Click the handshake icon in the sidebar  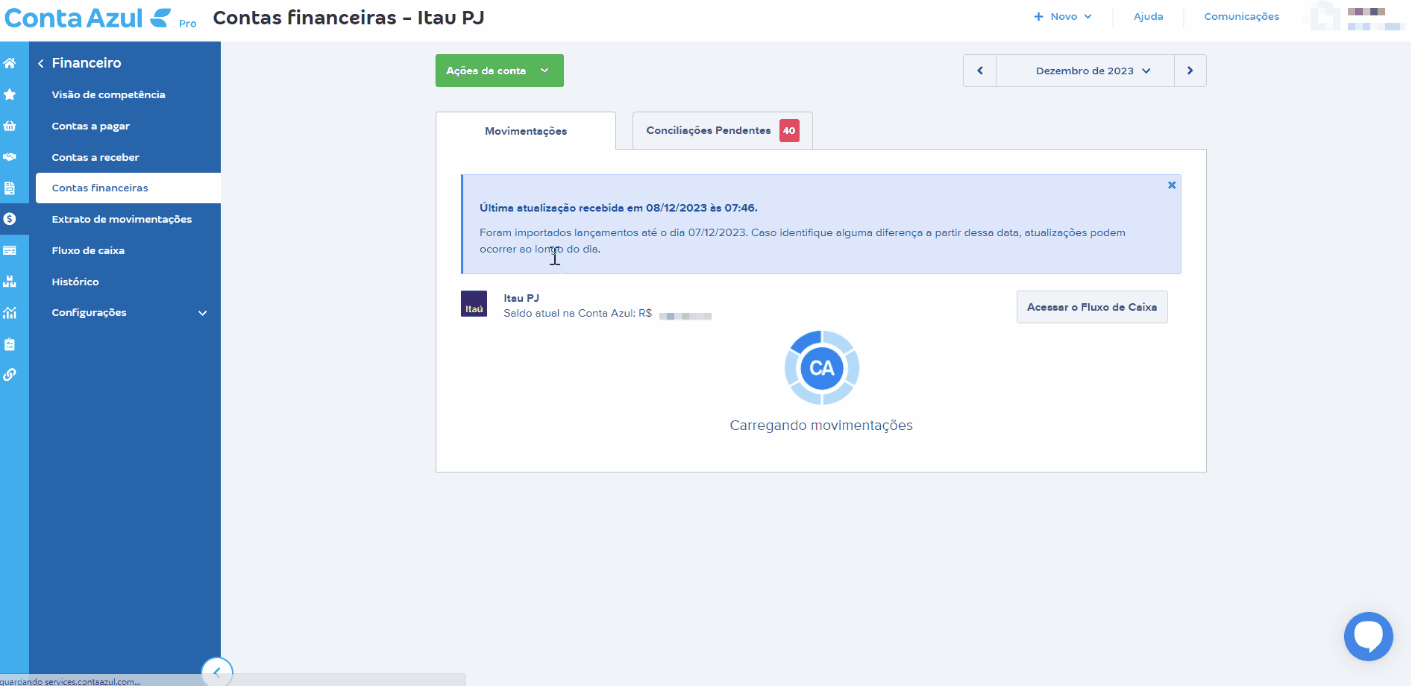9,157
